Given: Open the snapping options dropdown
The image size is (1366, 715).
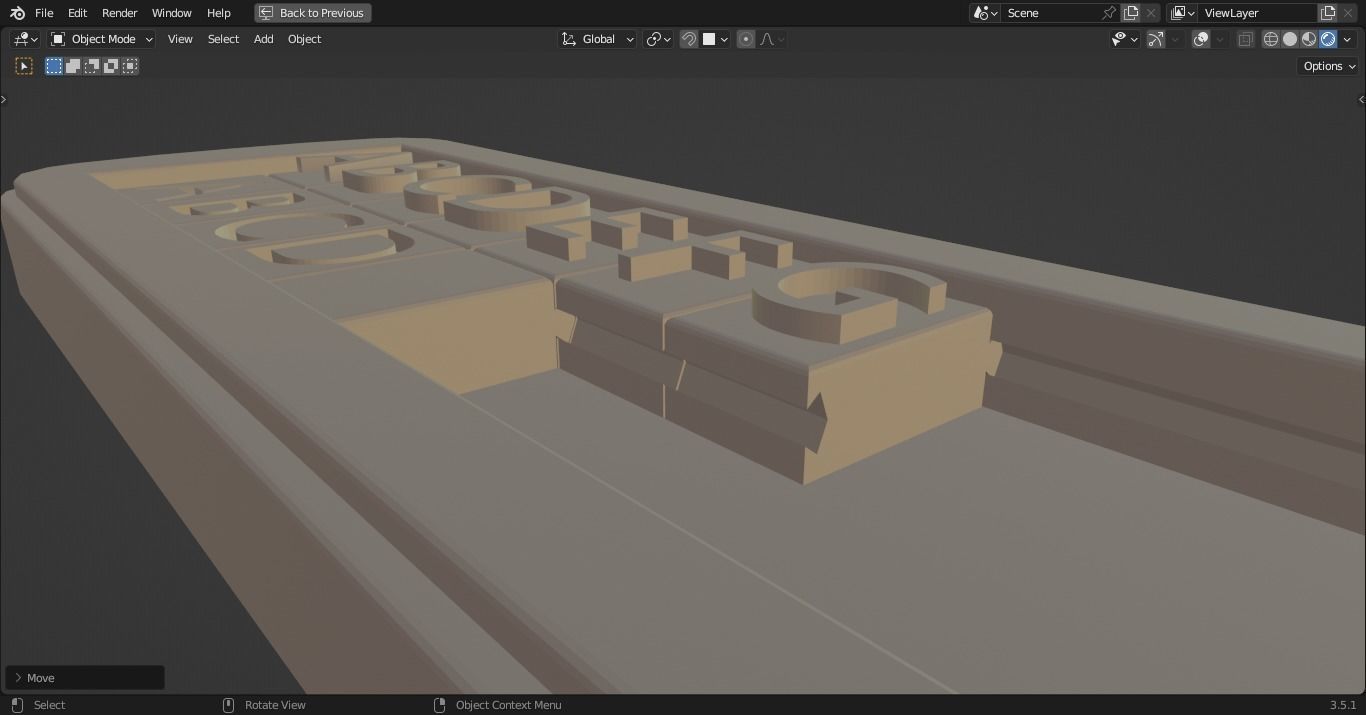Looking at the screenshot, I should click(x=715, y=39).
